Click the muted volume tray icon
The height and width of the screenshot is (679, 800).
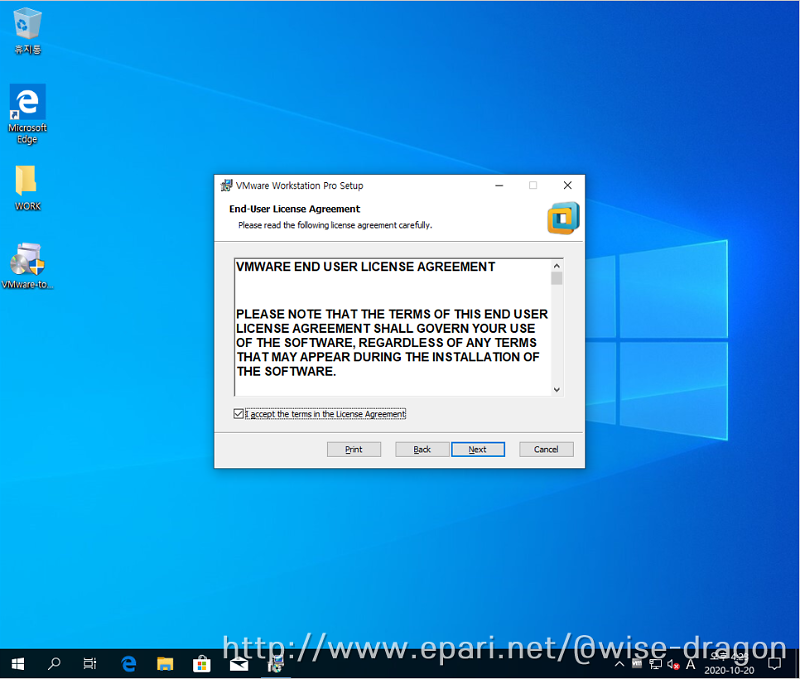point(673,664)
